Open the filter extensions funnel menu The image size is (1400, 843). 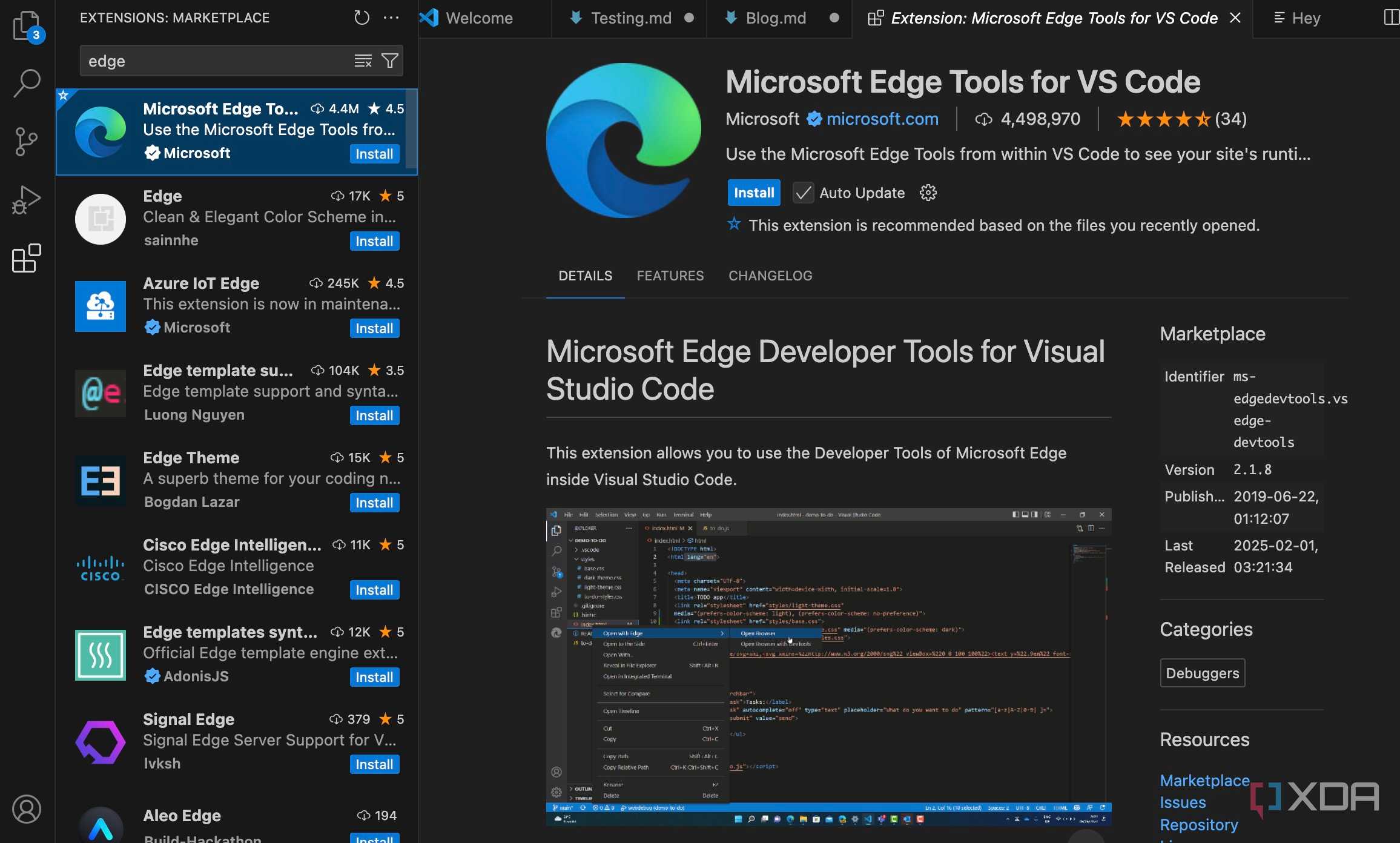tap(390, 61)
